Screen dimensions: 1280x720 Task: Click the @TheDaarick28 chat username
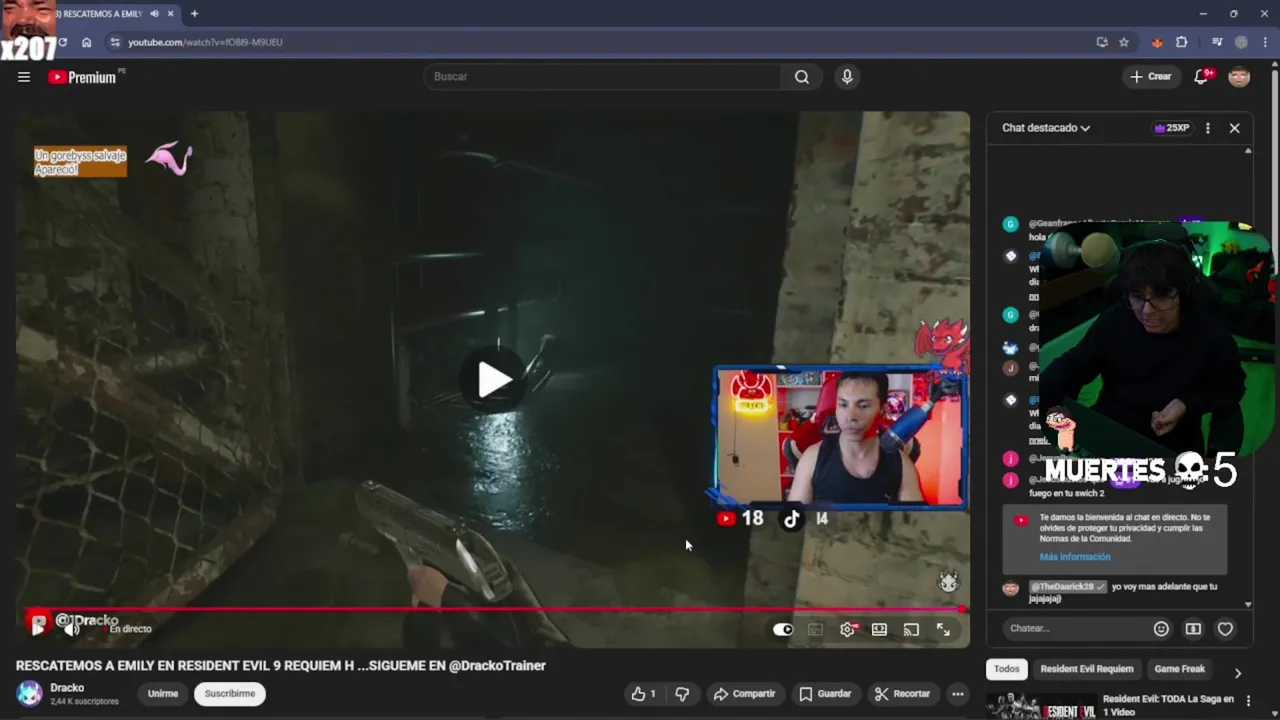[x=1067, y=587]
